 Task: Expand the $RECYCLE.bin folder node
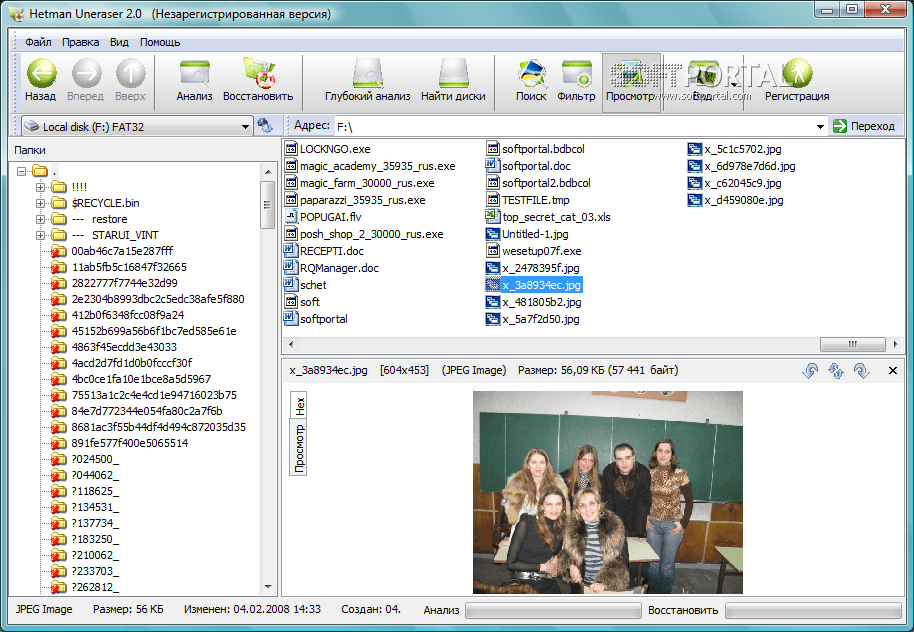(40, 203)
